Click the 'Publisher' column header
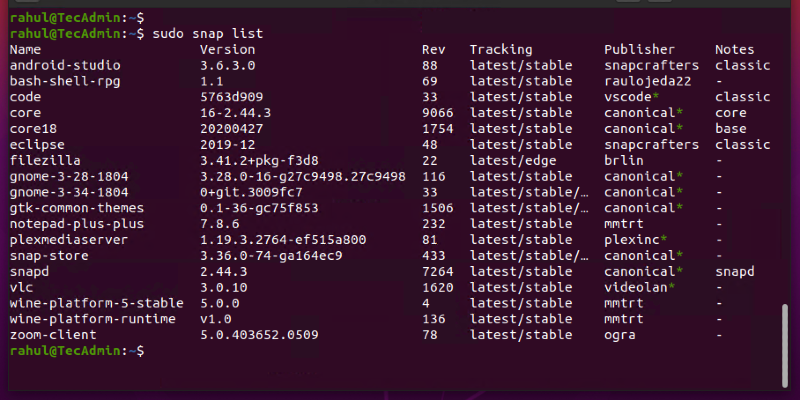Screen dimensions: 800x400 coord(640,50)
